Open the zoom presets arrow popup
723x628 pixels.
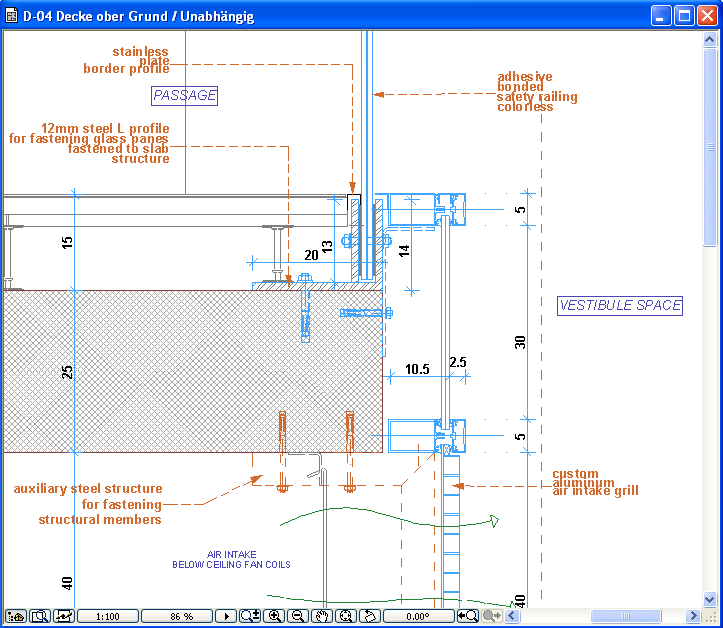pyautogui.click(x=226, y=616)
